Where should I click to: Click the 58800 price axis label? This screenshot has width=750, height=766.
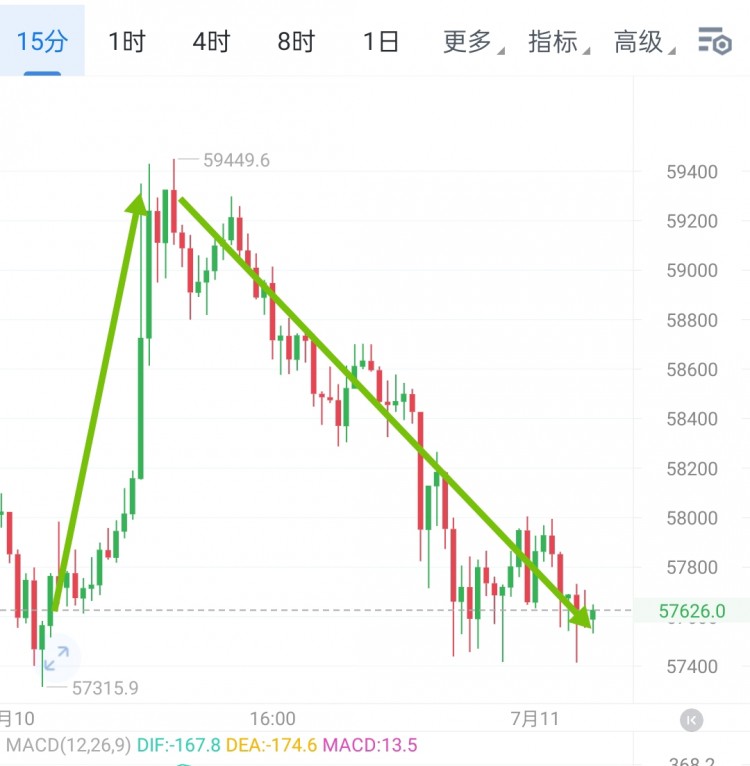[x=692, y=320]
